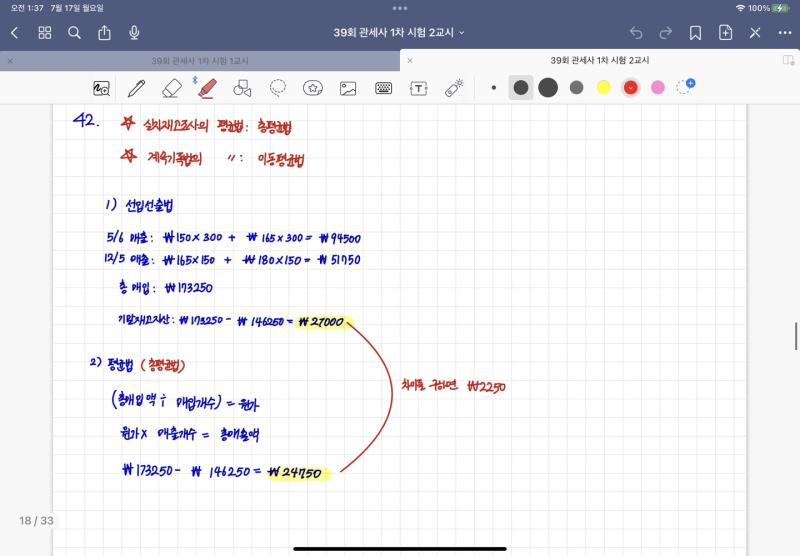
Task: Bookmark this page
Action: click(695, 33)
